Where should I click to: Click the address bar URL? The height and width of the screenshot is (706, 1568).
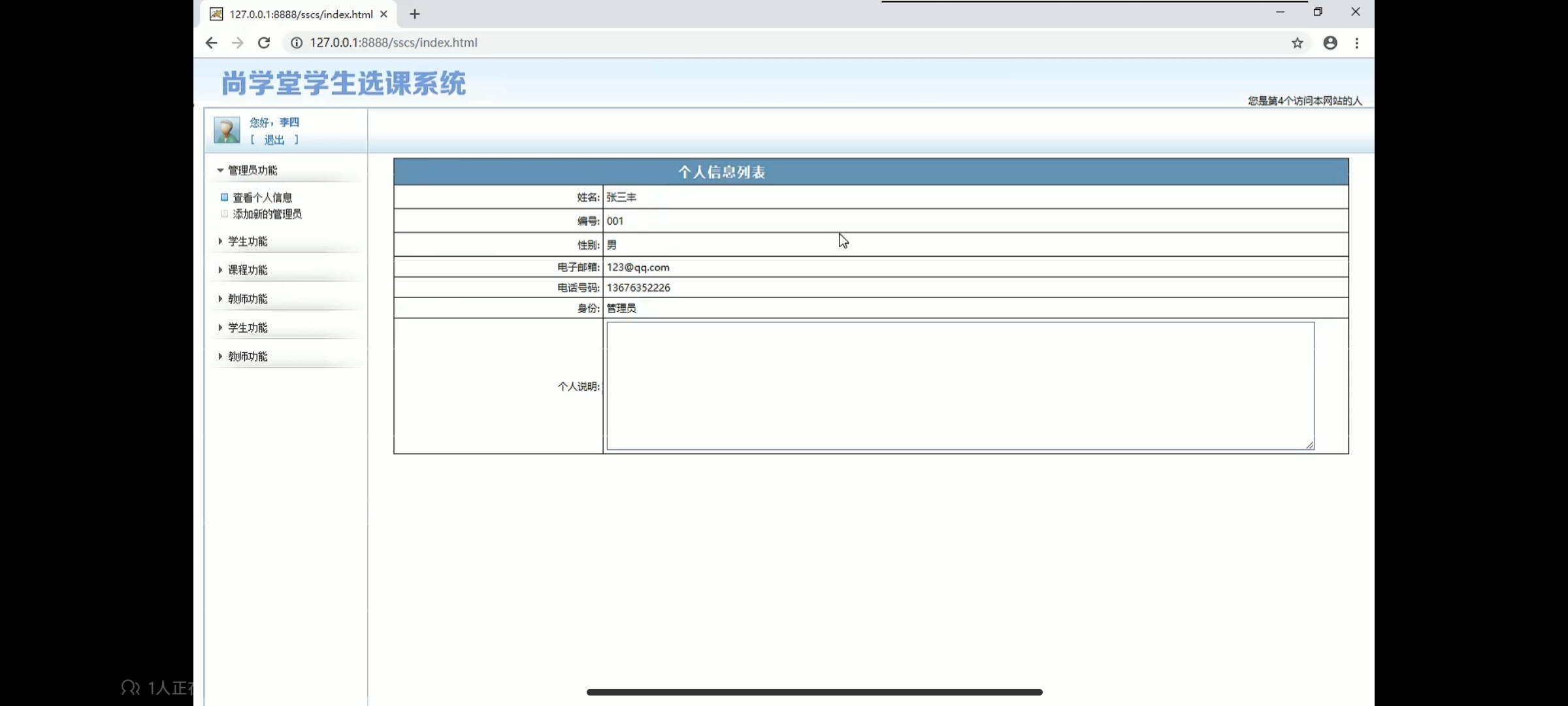(x=393, y=43)
